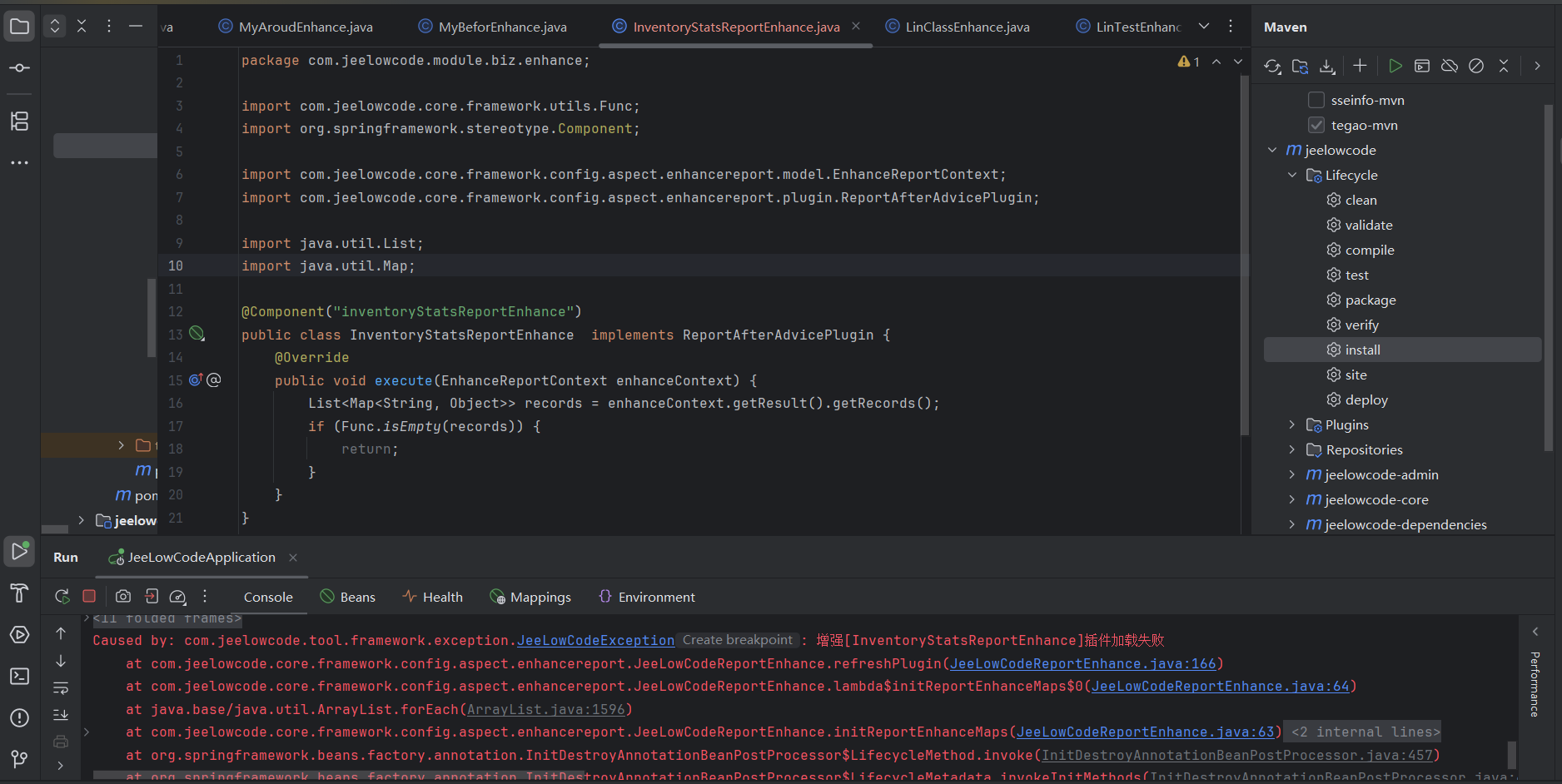
Task: Collapse the Lifecycle node in Maven
Action: coord(1292,175)
